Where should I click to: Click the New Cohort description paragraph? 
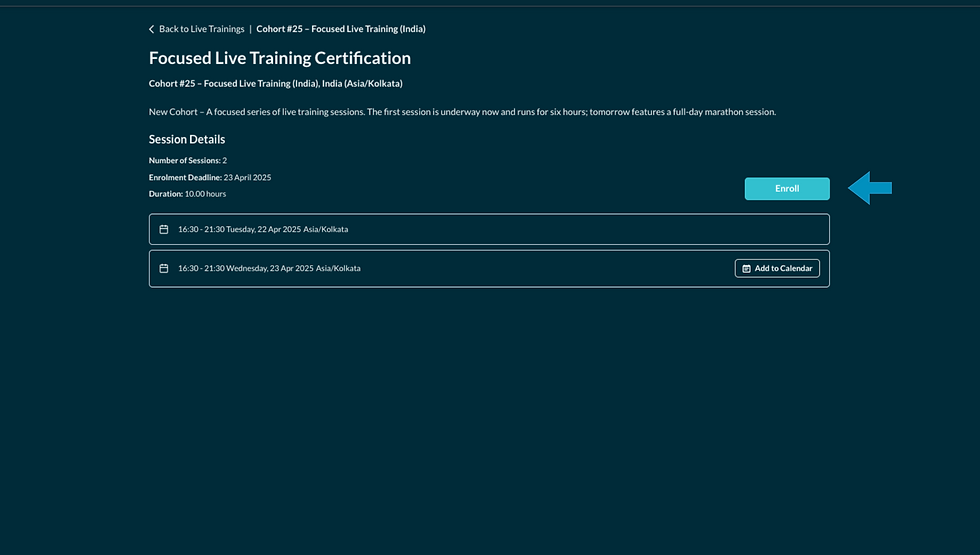coord(462,112)
